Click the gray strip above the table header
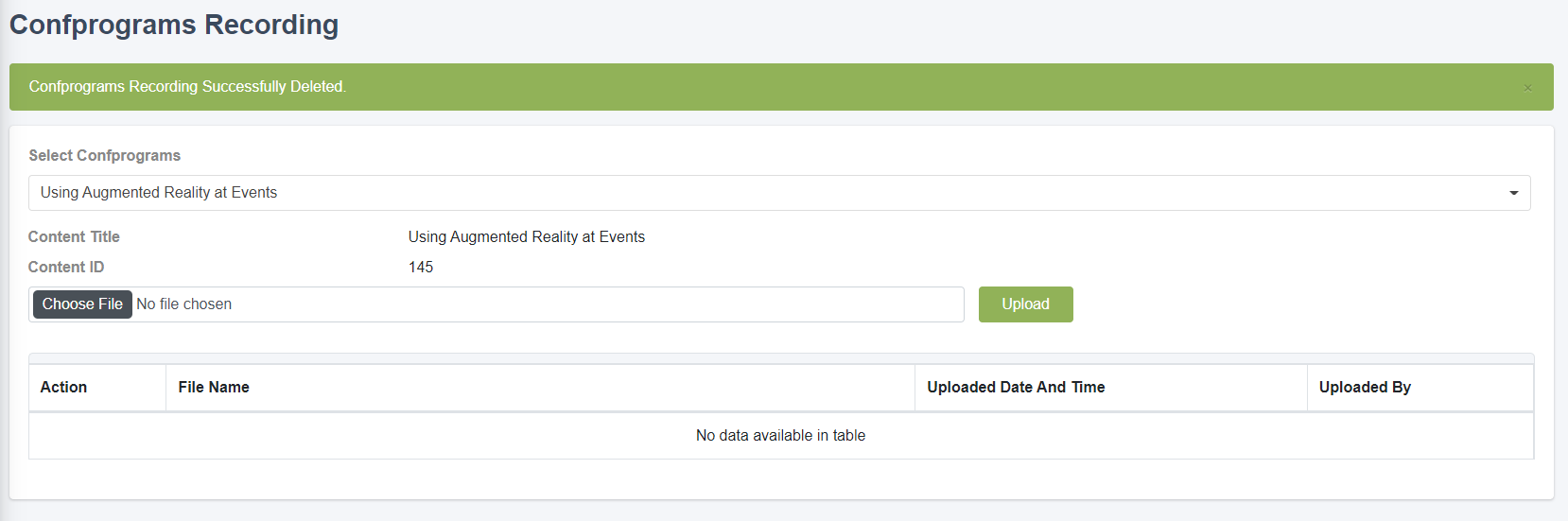 tap(781, 358)
